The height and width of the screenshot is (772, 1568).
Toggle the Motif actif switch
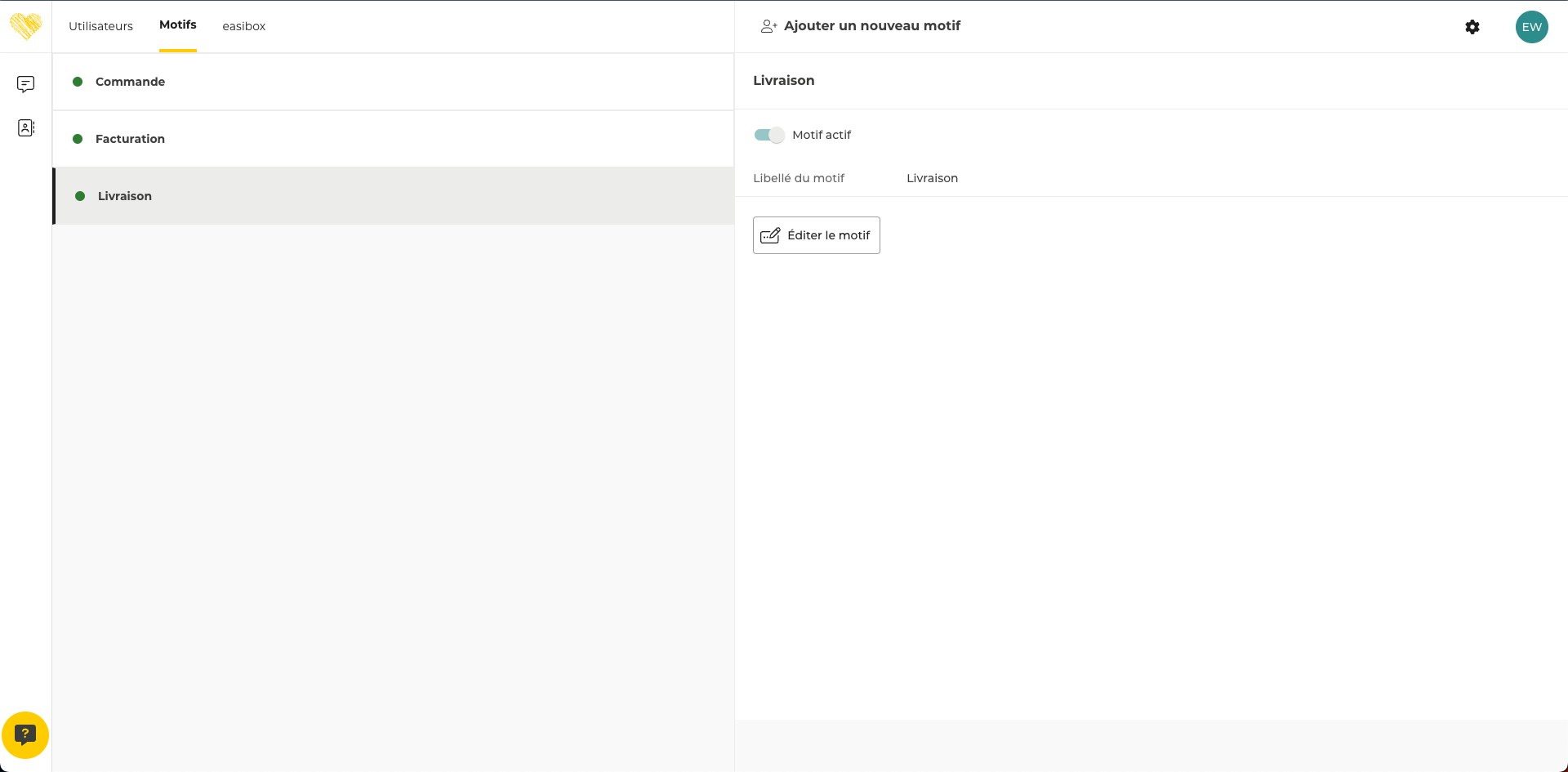tap(768, 135)
